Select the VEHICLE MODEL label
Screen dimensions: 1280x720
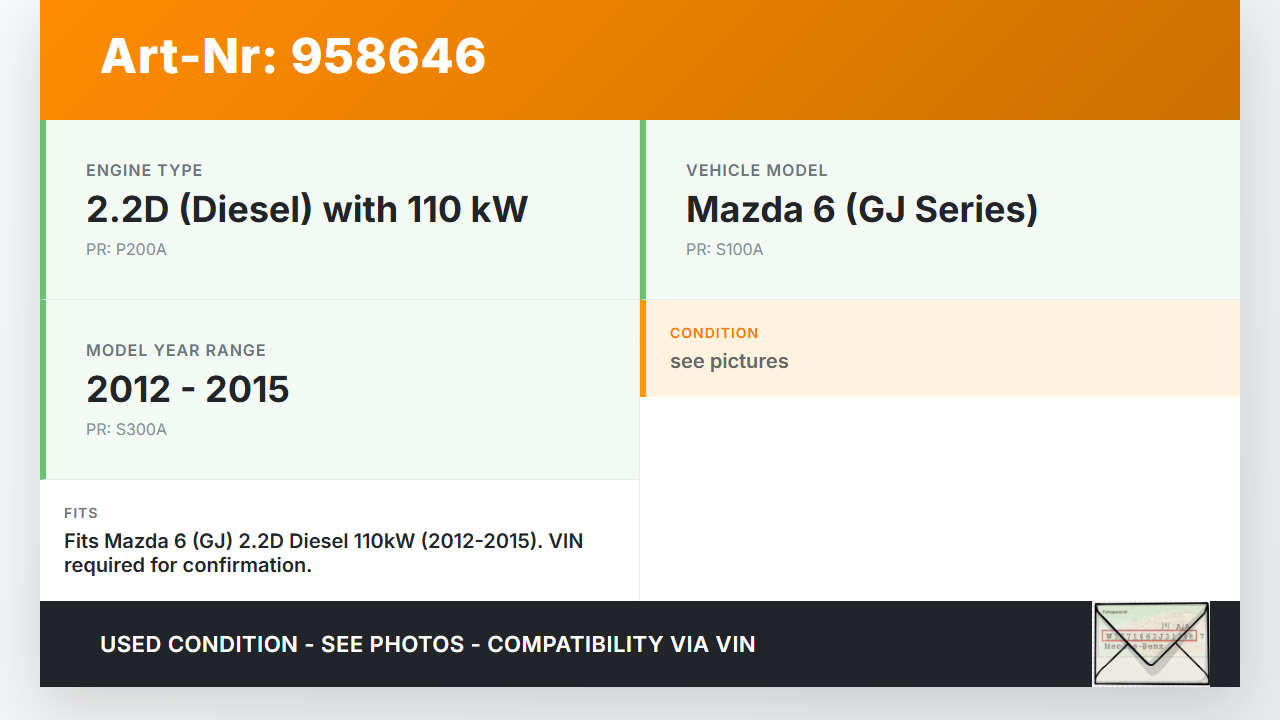point(757,171)
